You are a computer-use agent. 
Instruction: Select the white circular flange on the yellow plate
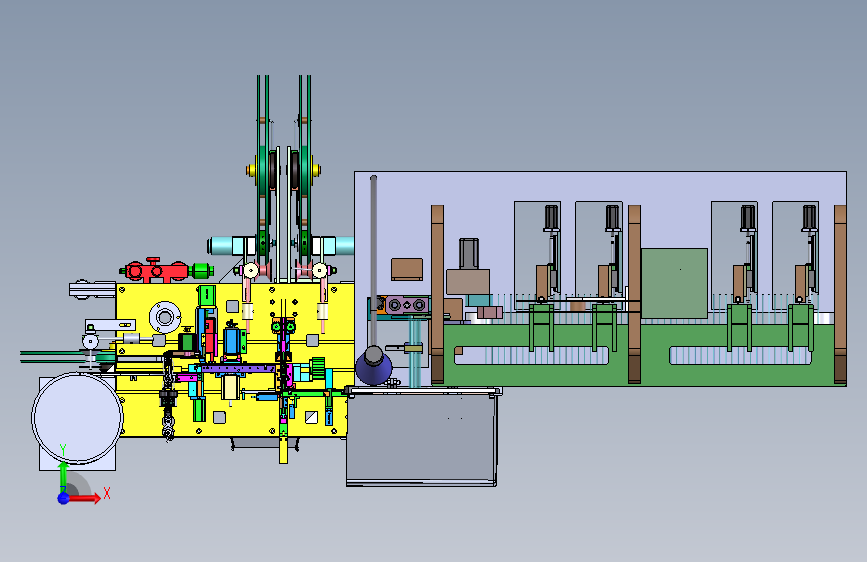click(x=165, y=317)
